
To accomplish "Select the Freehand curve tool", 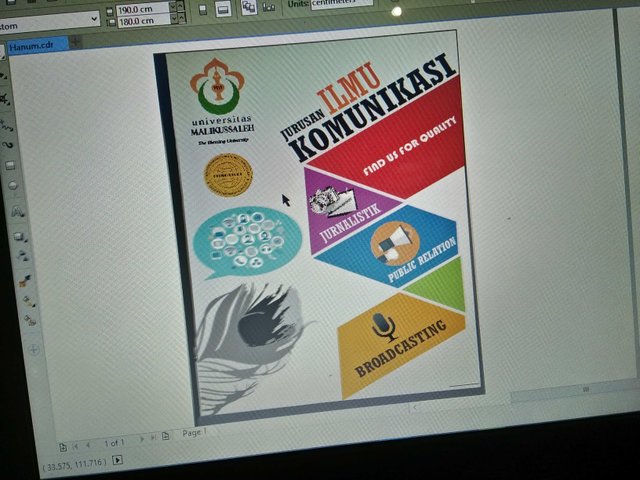I will coord(7,124).
